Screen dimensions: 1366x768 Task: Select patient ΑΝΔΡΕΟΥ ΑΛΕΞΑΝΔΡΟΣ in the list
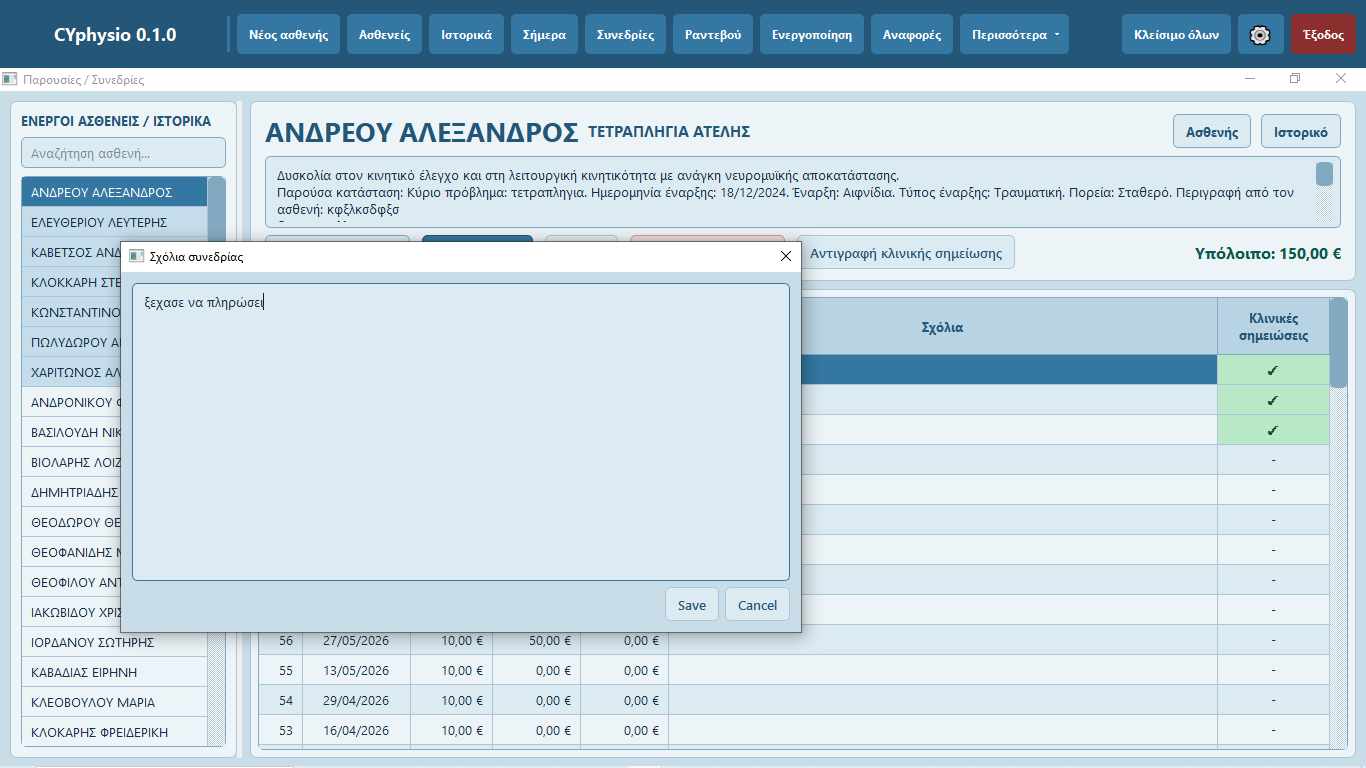coord(114,192)
